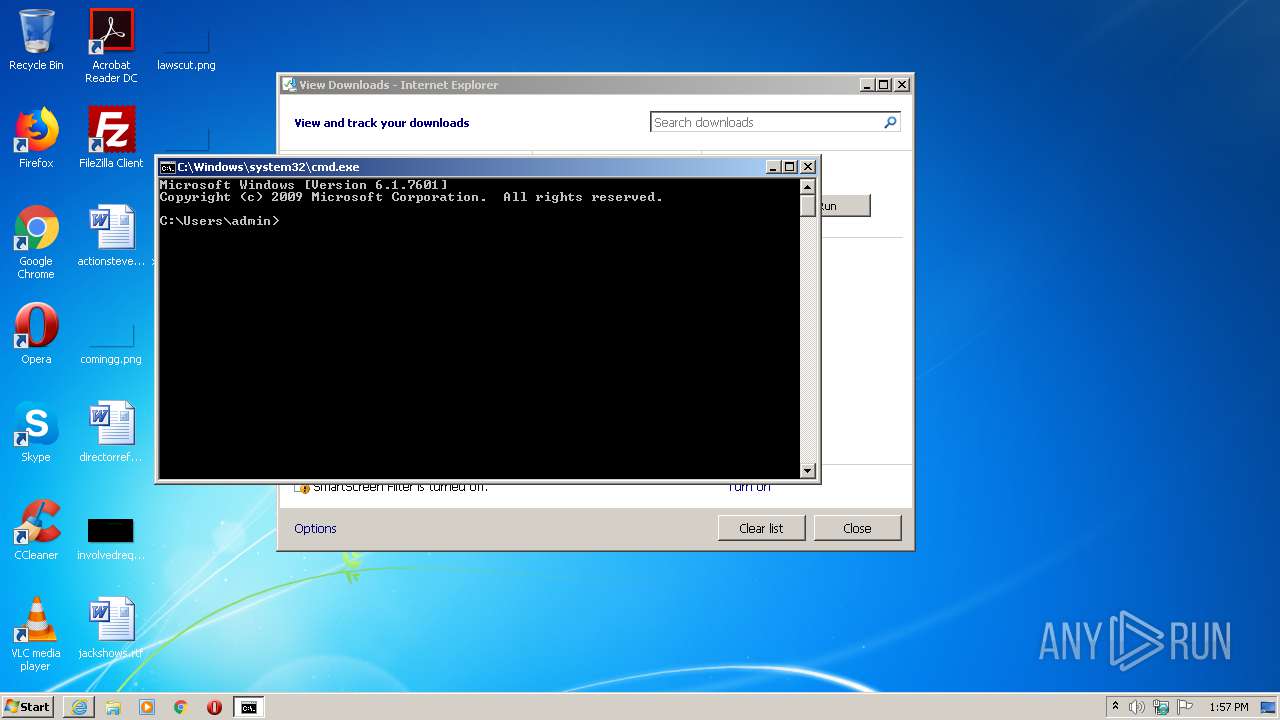Open the network tray icon
The image size is (1280, 720).
[1161, 707]
